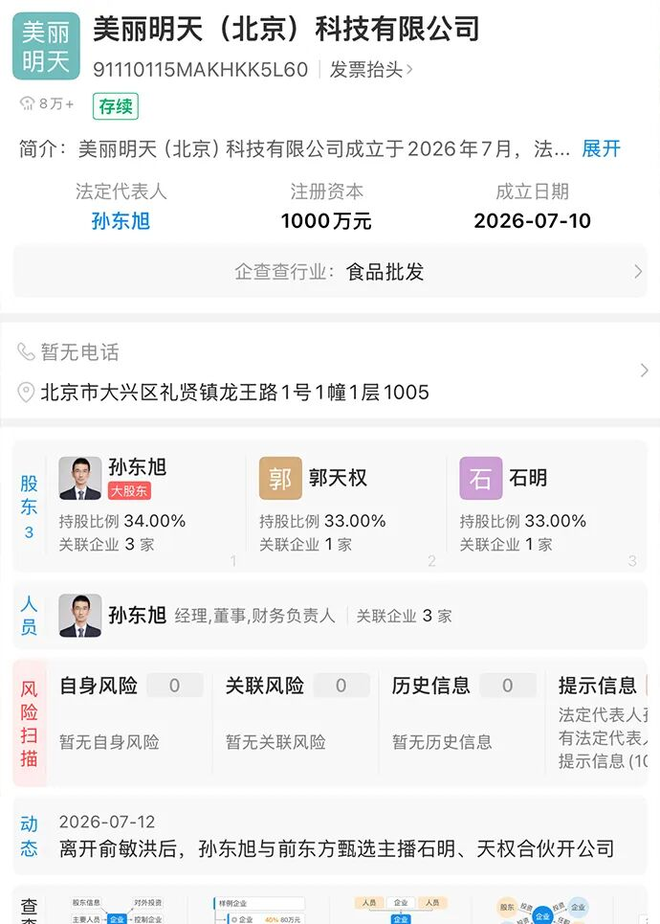Tap the location pin icon beside address

click(26, 392)
